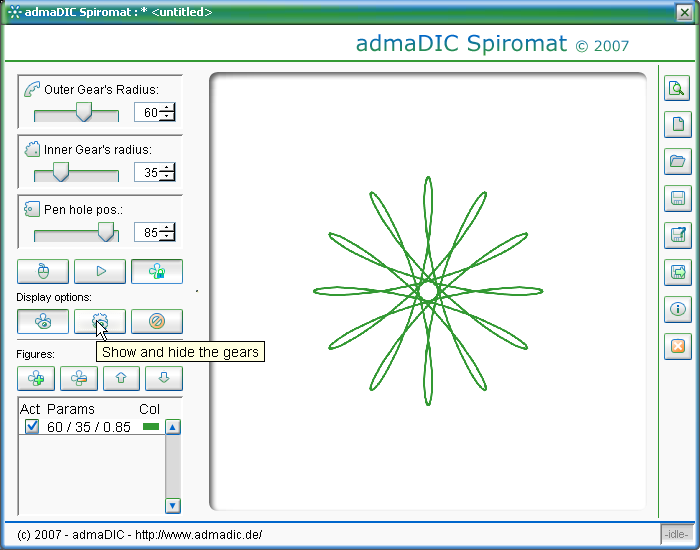The image size is (700, 550).
Task: Remove the selected figure
Action: (79, 378)
